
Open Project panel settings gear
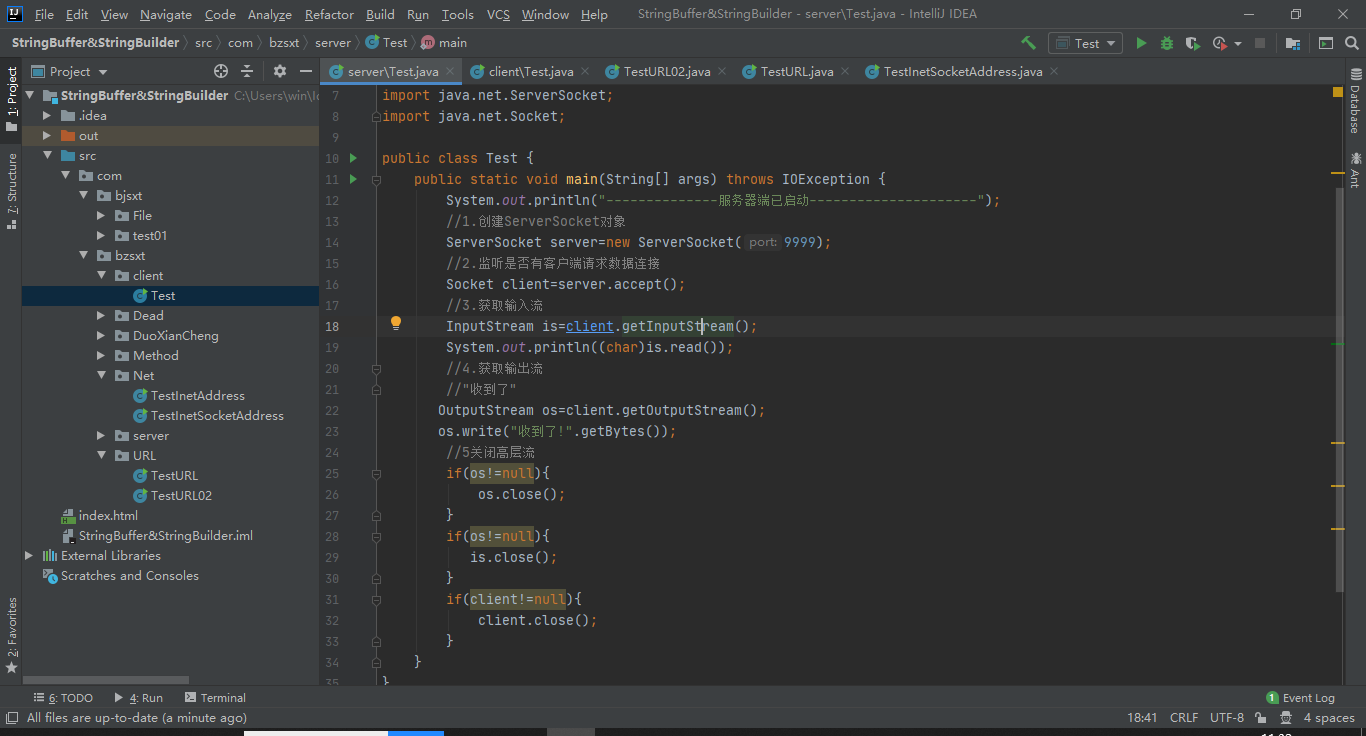(x=279, y=71)
